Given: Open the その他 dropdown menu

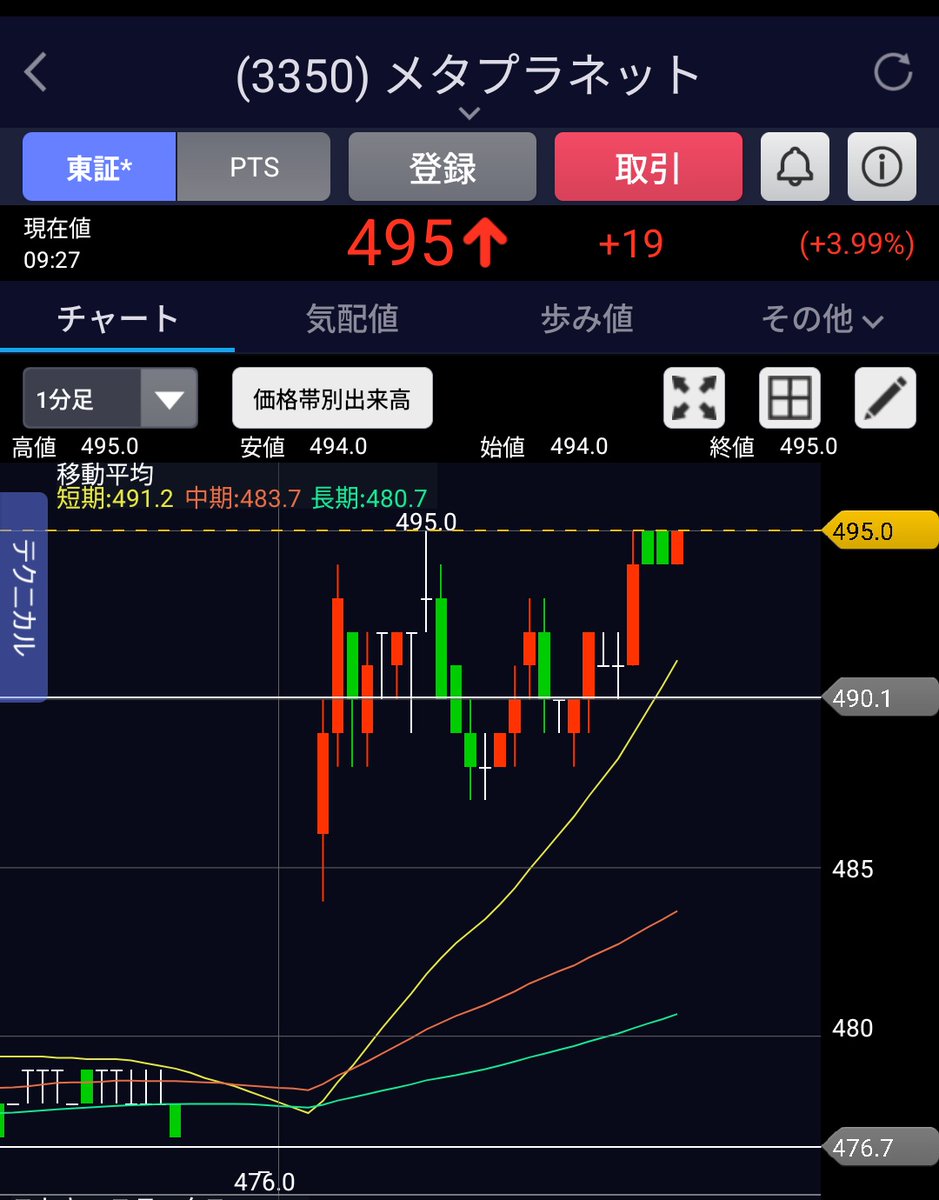Looking at the screenshot, I should pyautogui.click(x=822, y=319).
